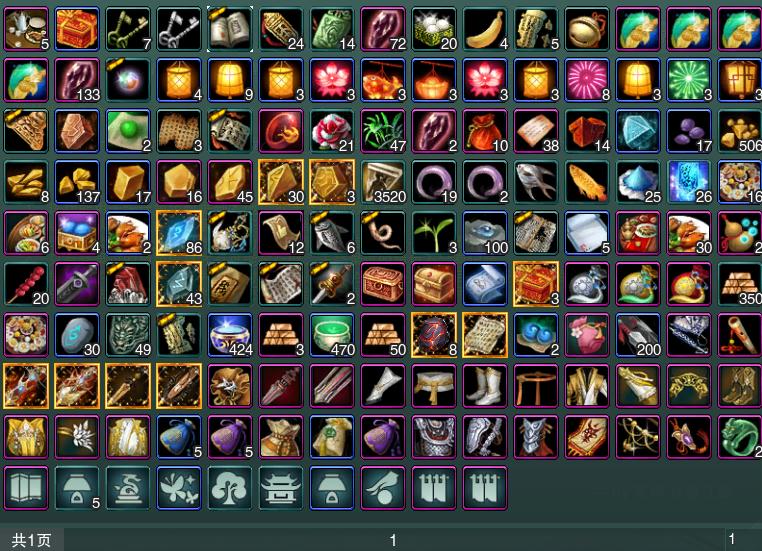
Task: Click the open book item icon
Action: [x=230, y=29]
